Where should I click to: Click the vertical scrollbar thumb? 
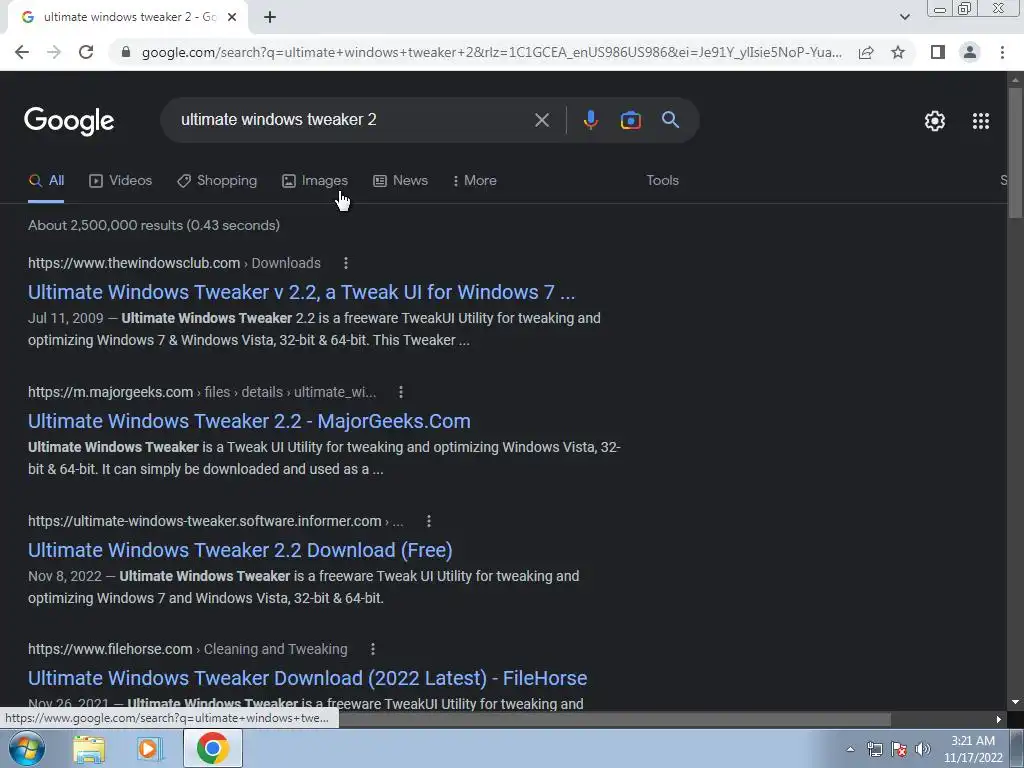coord(1015,152)
